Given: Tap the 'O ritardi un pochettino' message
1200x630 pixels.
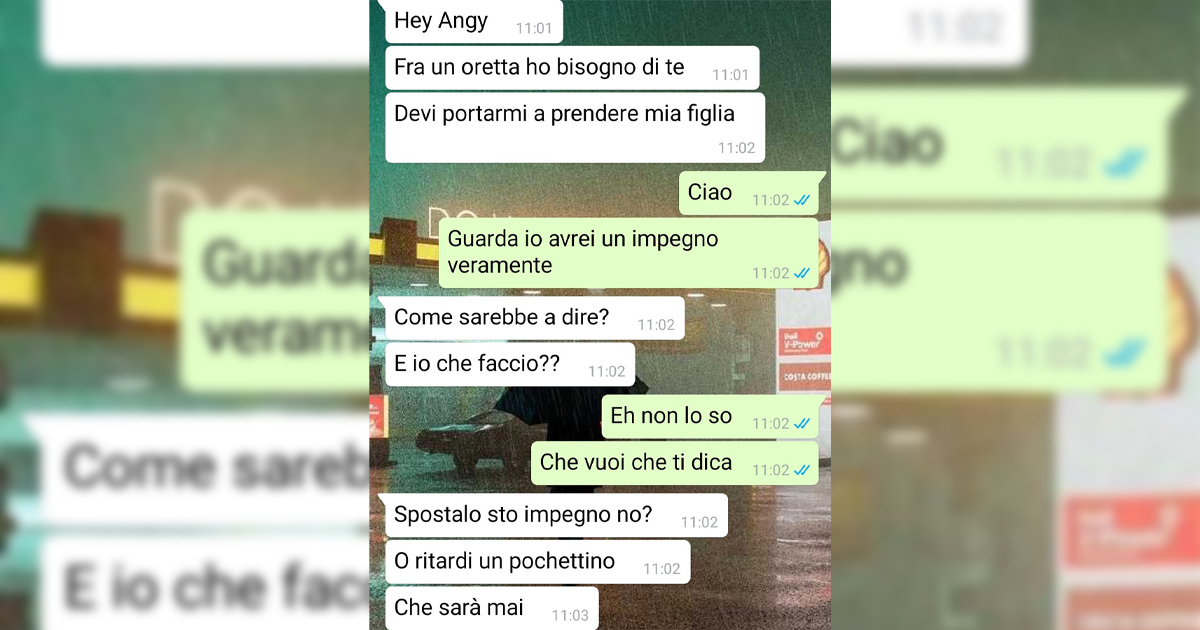Looking at the screenshot, I should pyautogui.click(x=538, y=562).
